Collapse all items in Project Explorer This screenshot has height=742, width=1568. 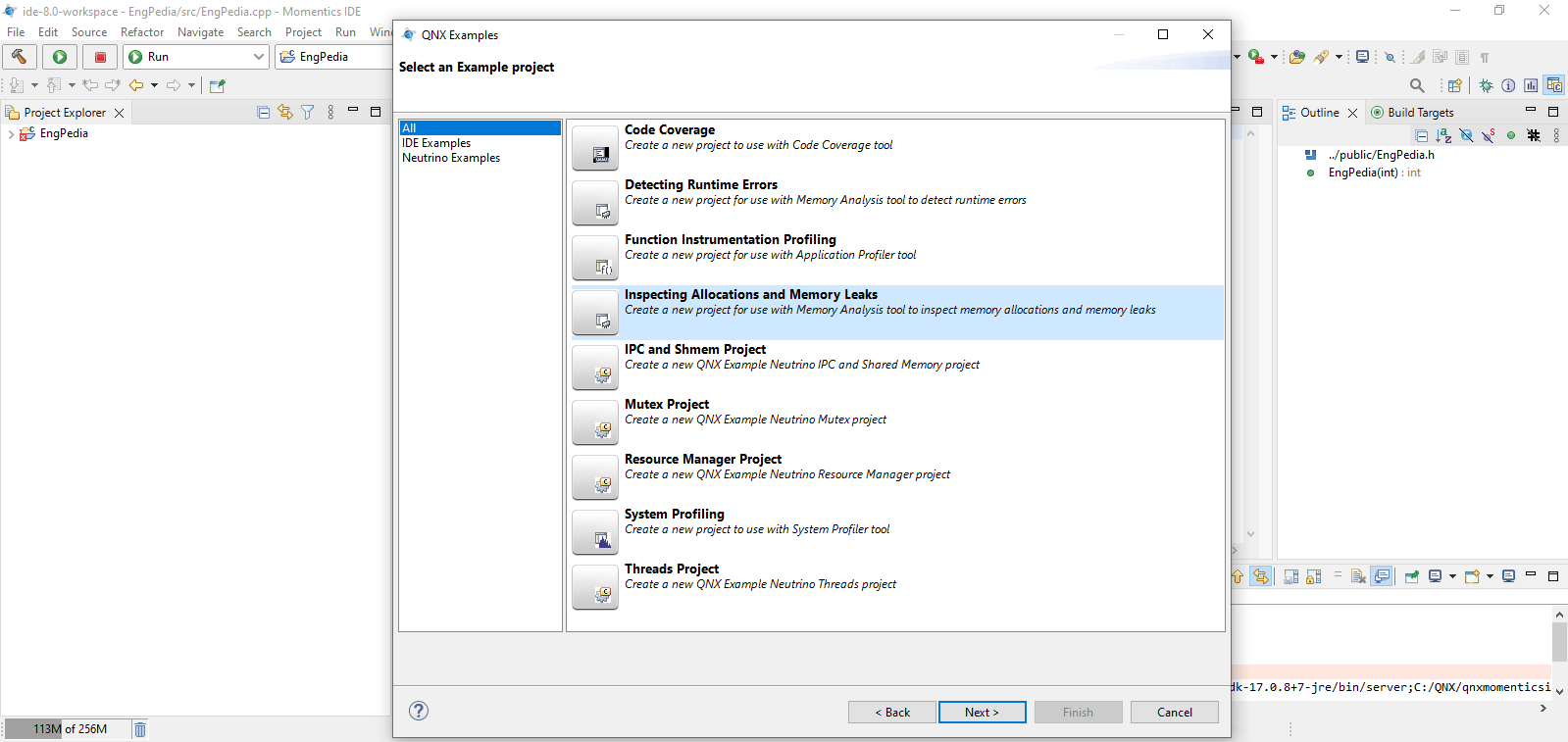[x=263, y=113]
